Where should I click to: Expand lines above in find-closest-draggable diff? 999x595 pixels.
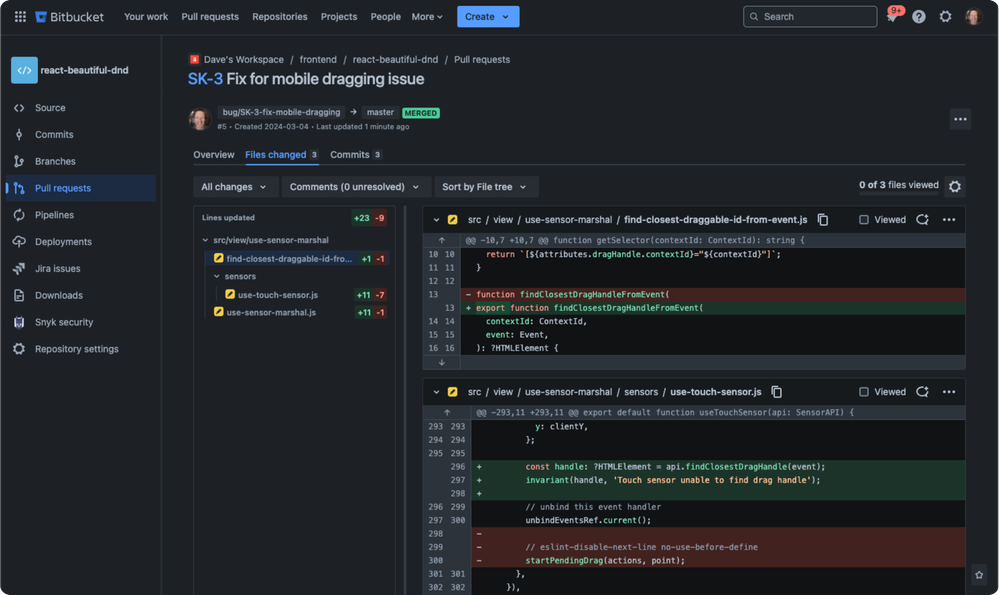442,240
